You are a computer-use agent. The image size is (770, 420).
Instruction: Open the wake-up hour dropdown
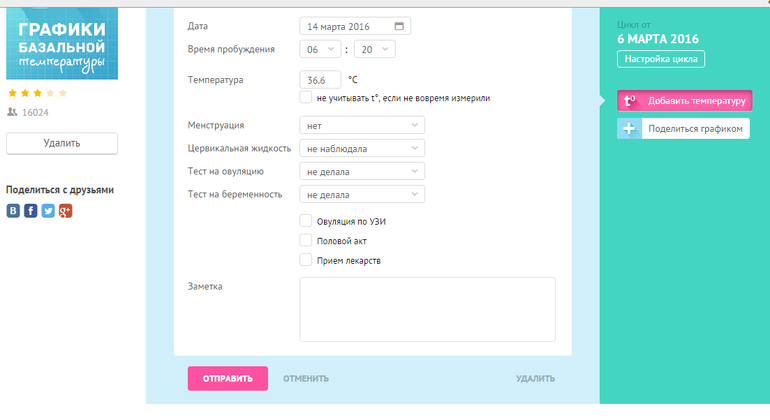coord(319,49)
